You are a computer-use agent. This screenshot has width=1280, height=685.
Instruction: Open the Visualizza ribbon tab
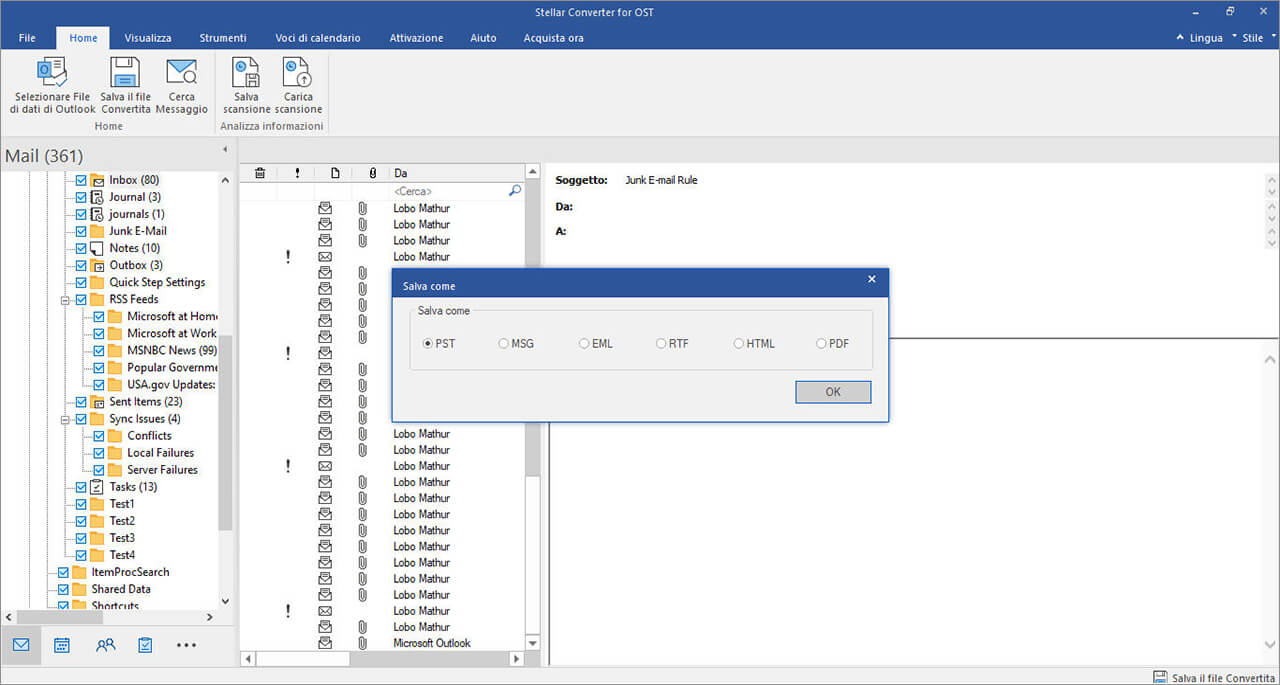click(148, 38)
